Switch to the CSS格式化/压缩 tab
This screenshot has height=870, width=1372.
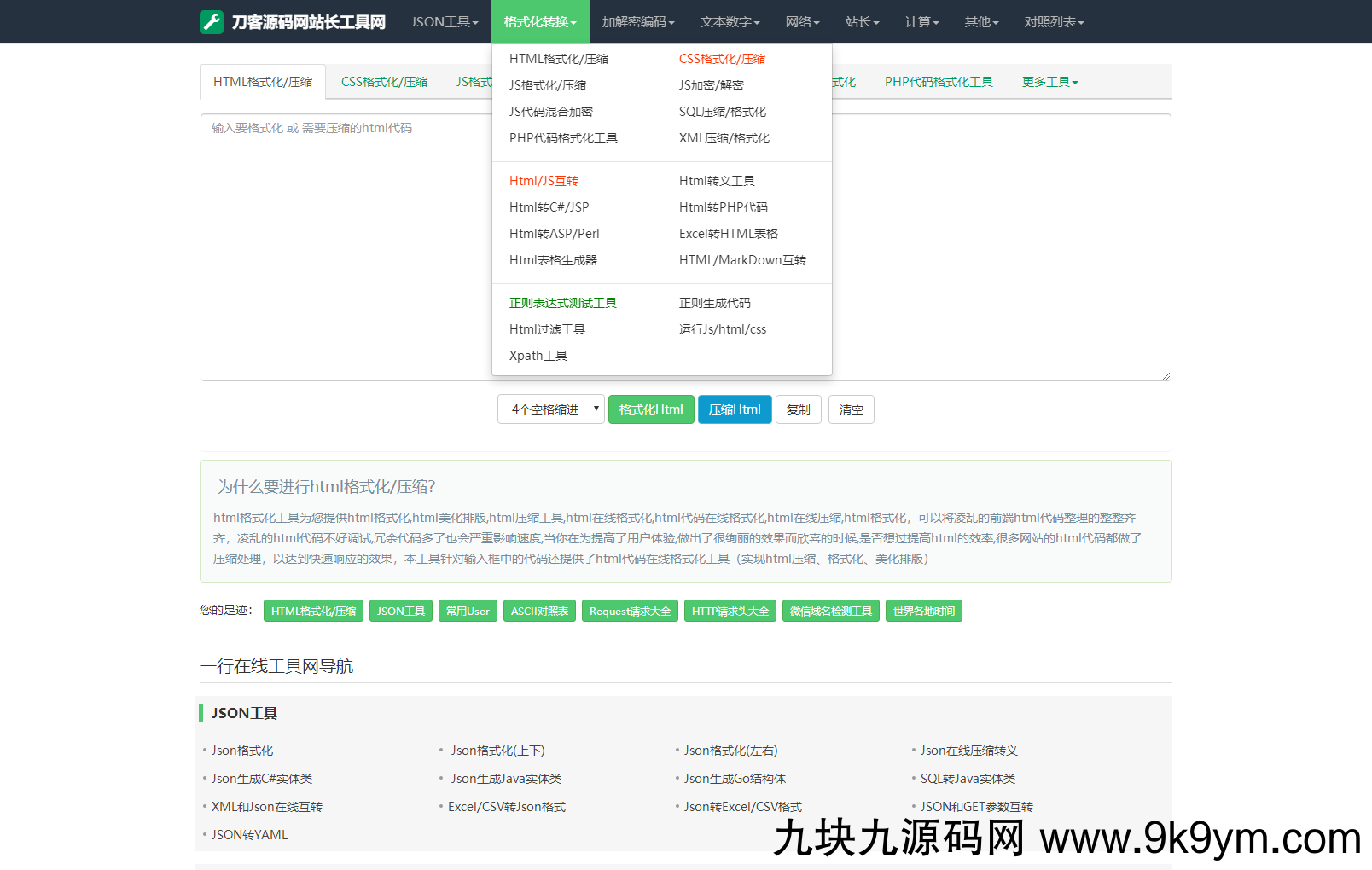384,82
